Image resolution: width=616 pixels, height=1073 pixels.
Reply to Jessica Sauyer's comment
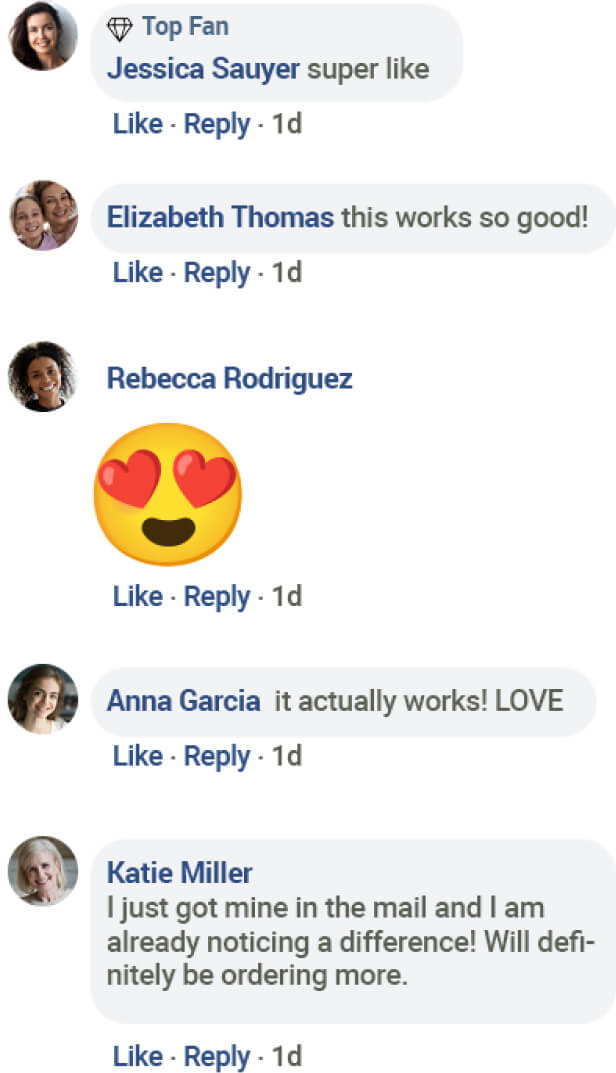(217, 124)
